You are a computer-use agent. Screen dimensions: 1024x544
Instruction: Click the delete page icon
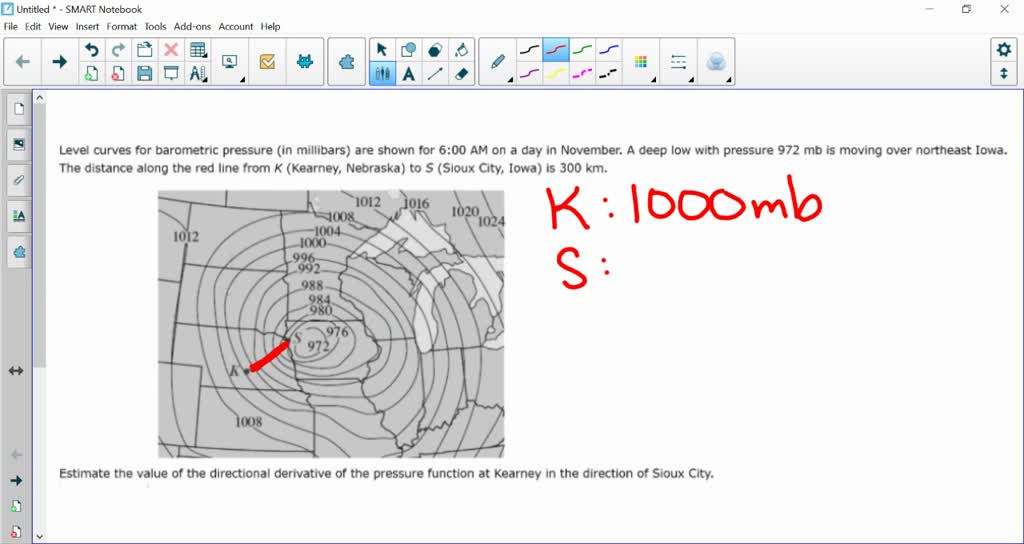pos(118,73)
